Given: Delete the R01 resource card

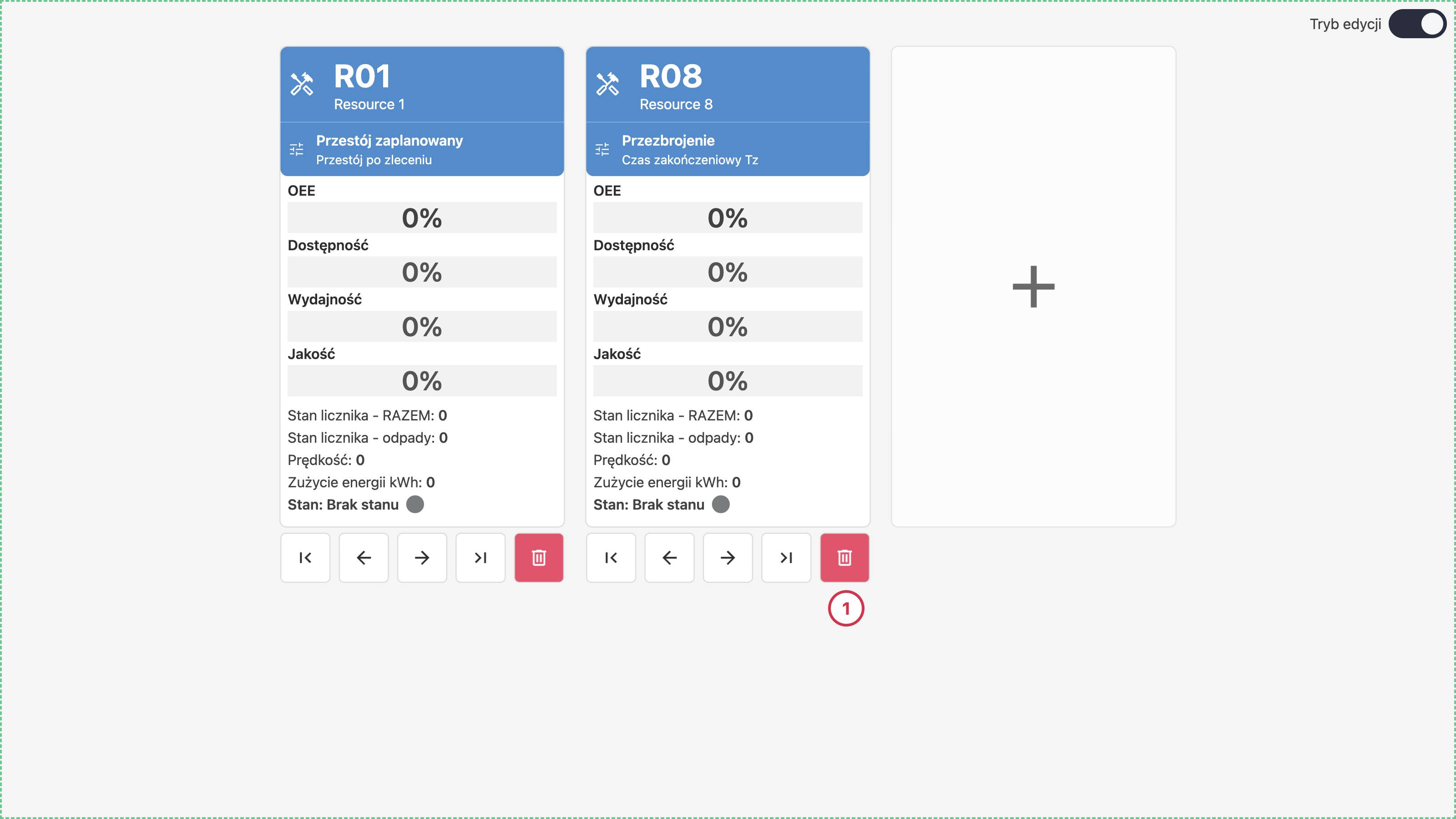Looking at the screenshot, I should [539, 558].
